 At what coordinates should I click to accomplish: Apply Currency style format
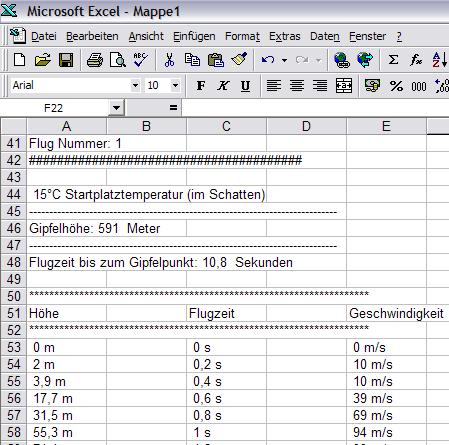[372, 86]
